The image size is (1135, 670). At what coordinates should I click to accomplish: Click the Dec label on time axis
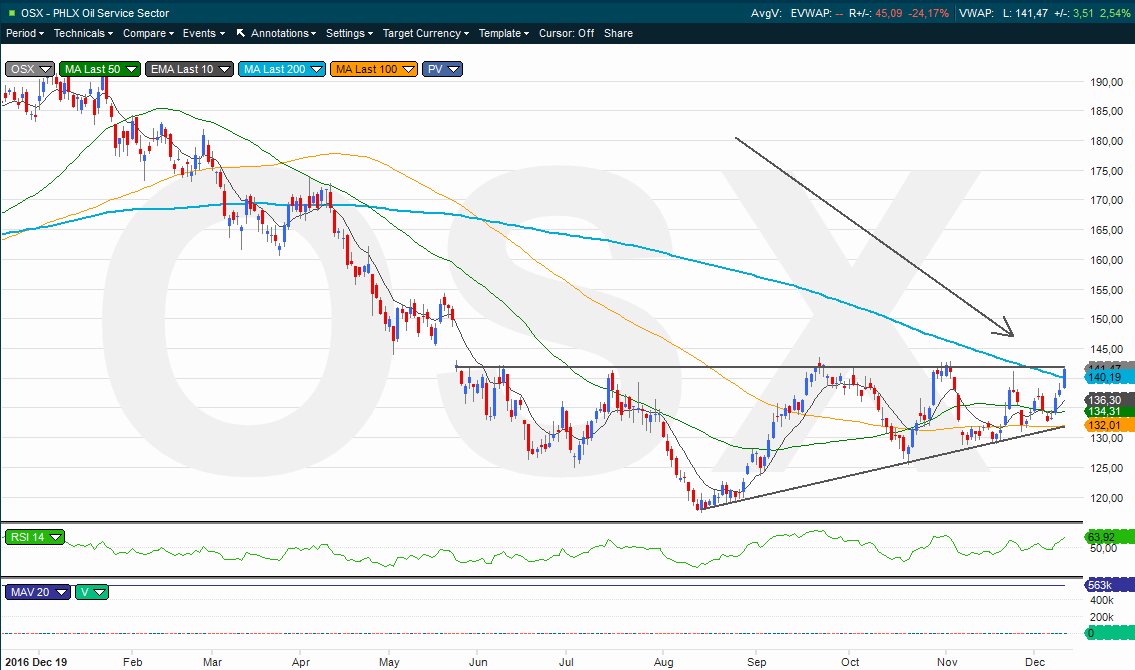[1035, 662]
